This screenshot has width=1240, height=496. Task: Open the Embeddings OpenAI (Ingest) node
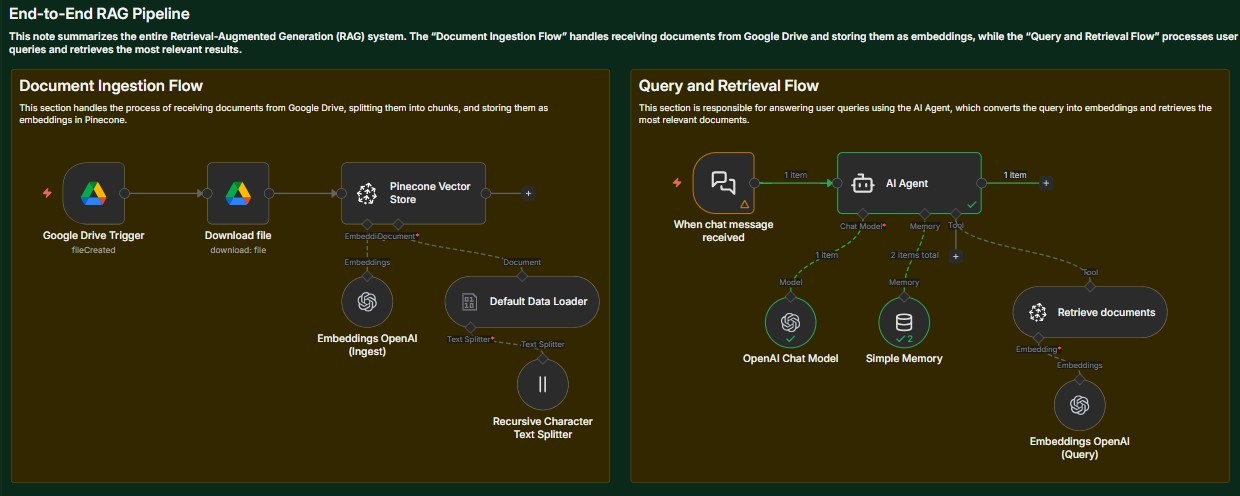(367, 302)
